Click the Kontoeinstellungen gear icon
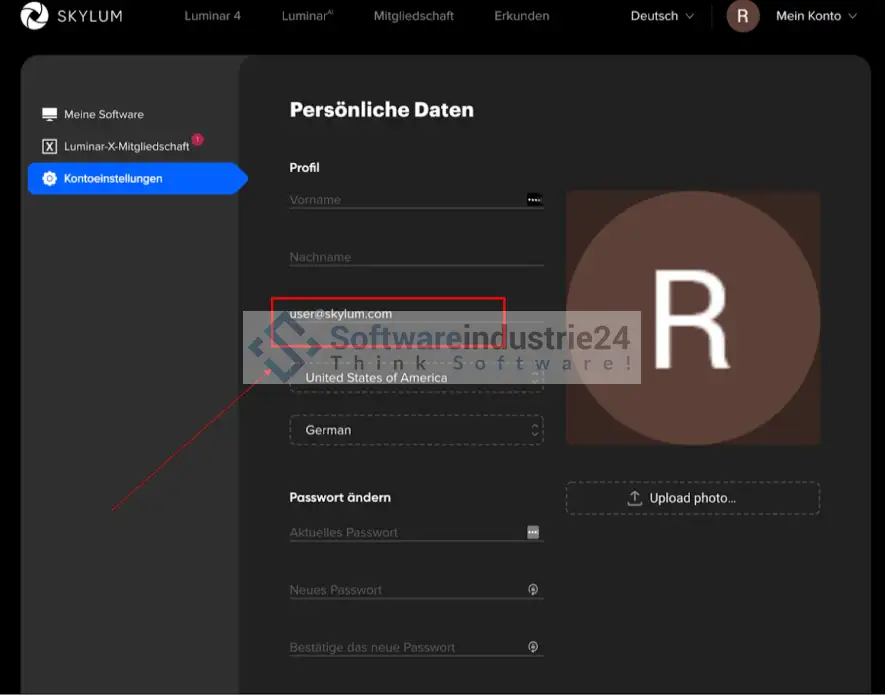The image size is (885, 695). [x=49, y=179]
